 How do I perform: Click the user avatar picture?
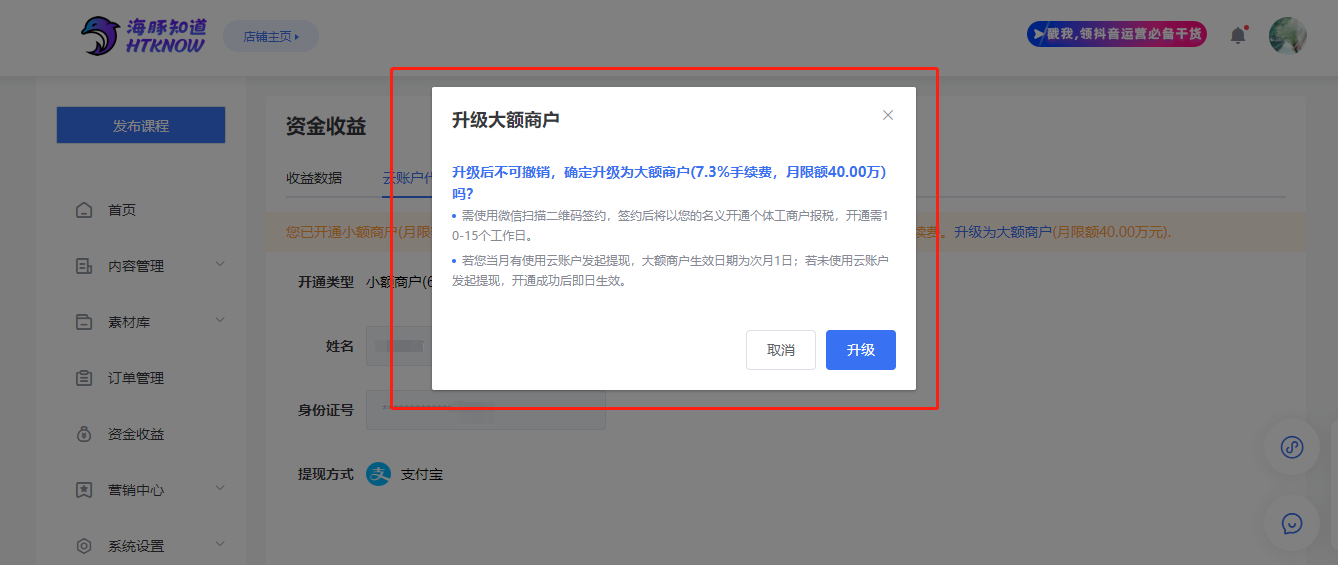(x=1287, y=36)
